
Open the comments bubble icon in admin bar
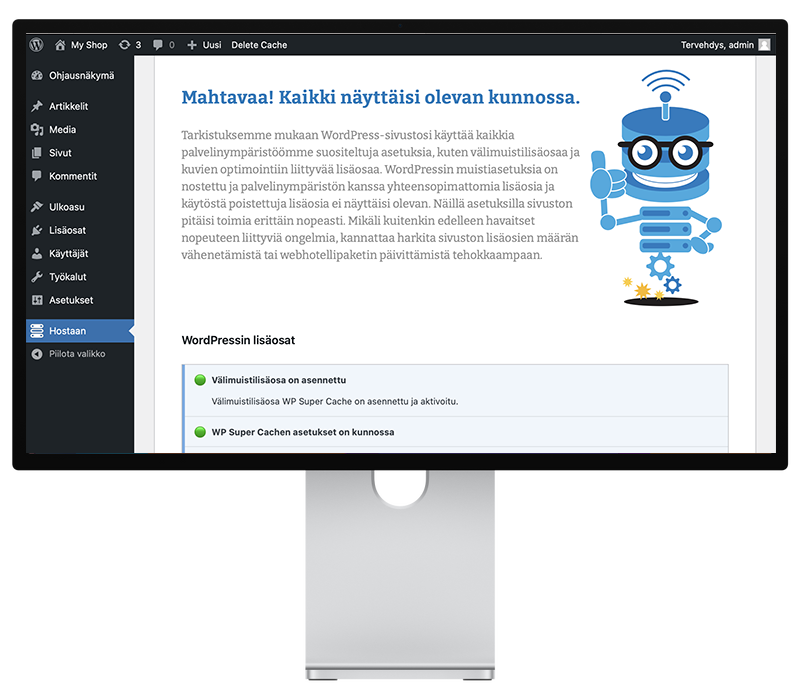(x=158, y=45)
